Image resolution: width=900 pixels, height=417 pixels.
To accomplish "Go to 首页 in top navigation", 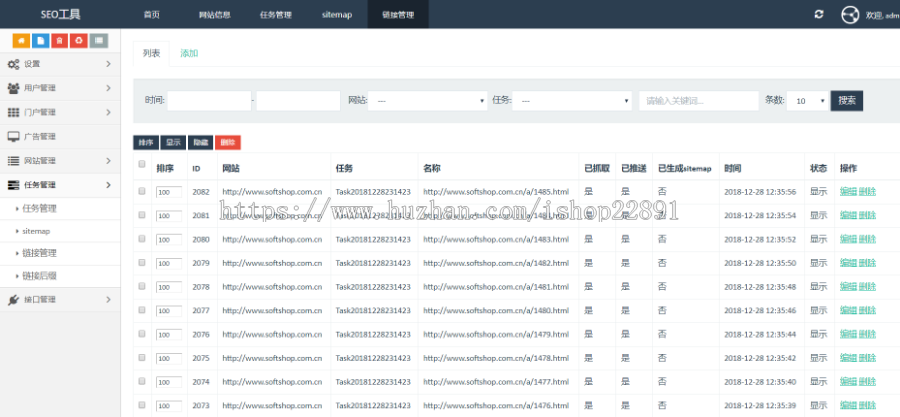I will [152, 15].
